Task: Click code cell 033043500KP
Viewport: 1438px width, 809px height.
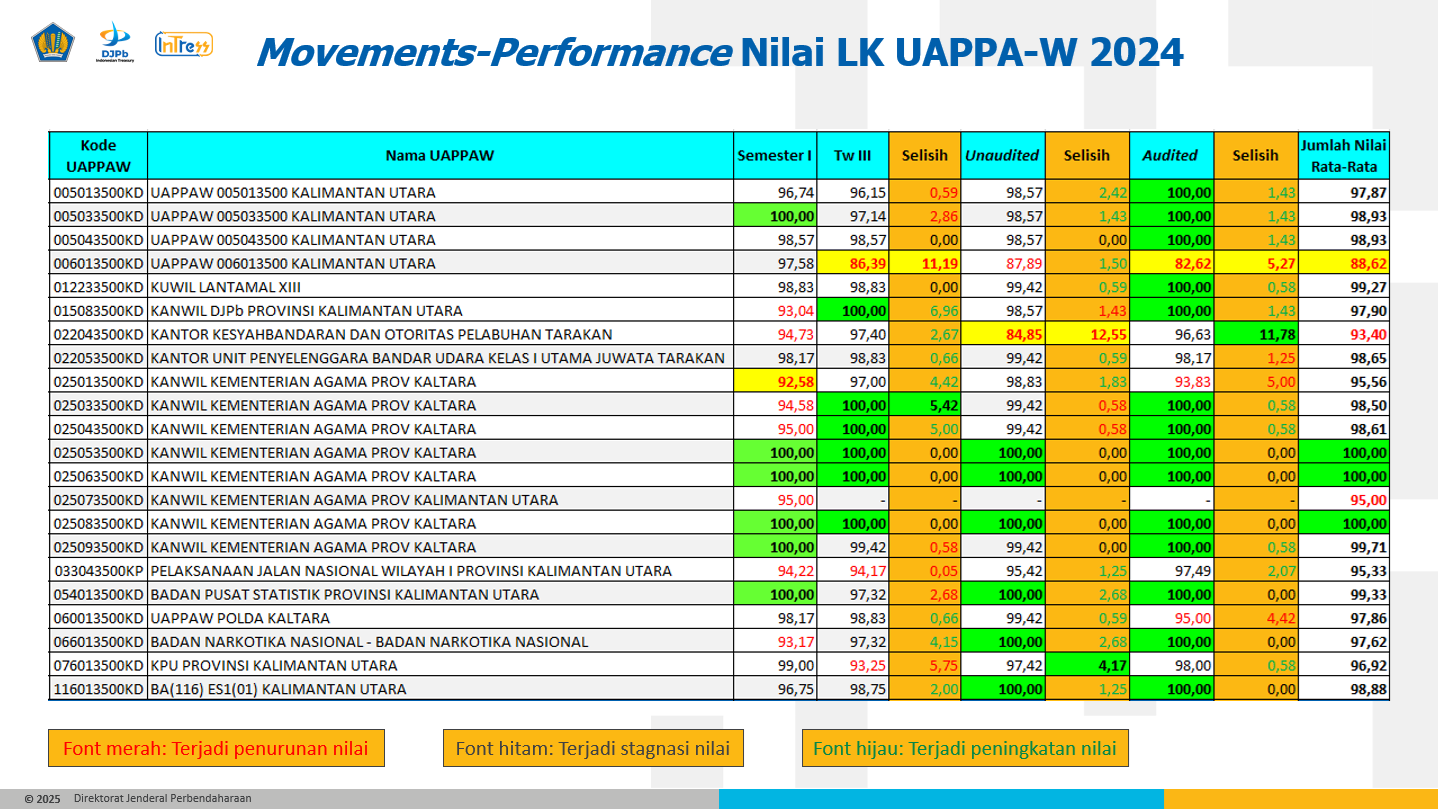Action: (98, 571)
